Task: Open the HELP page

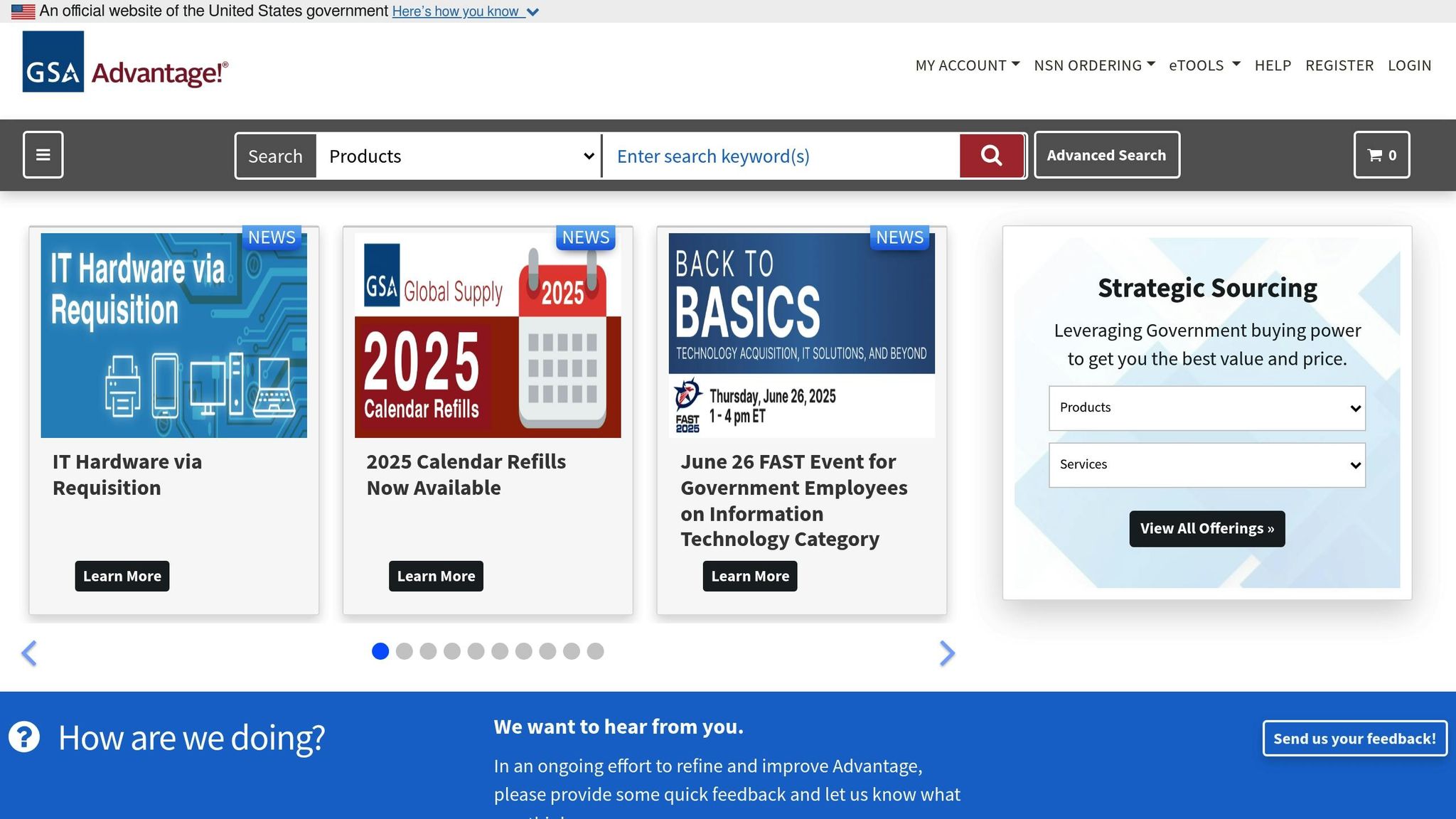Action: click(1273, 65)
